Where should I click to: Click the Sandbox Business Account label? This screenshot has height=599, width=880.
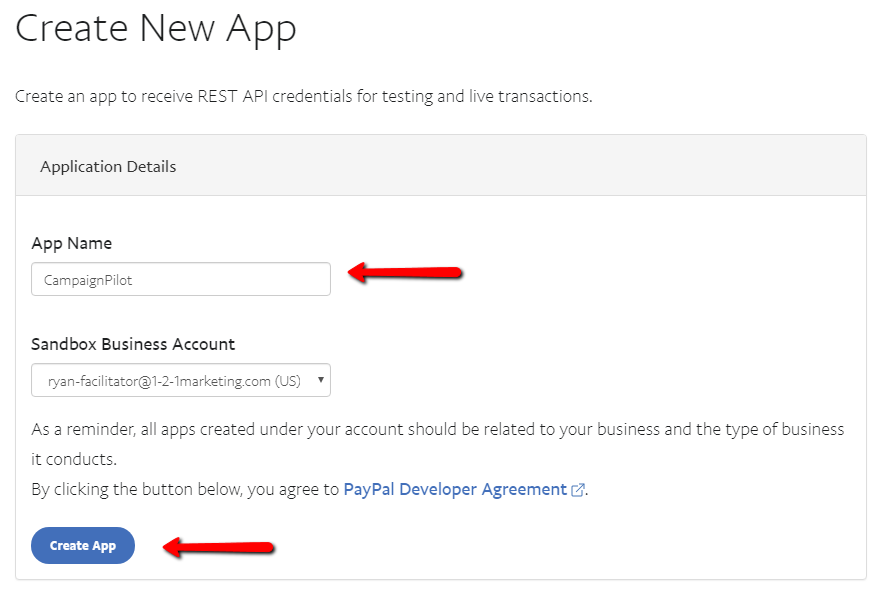[x=133, y=344]
